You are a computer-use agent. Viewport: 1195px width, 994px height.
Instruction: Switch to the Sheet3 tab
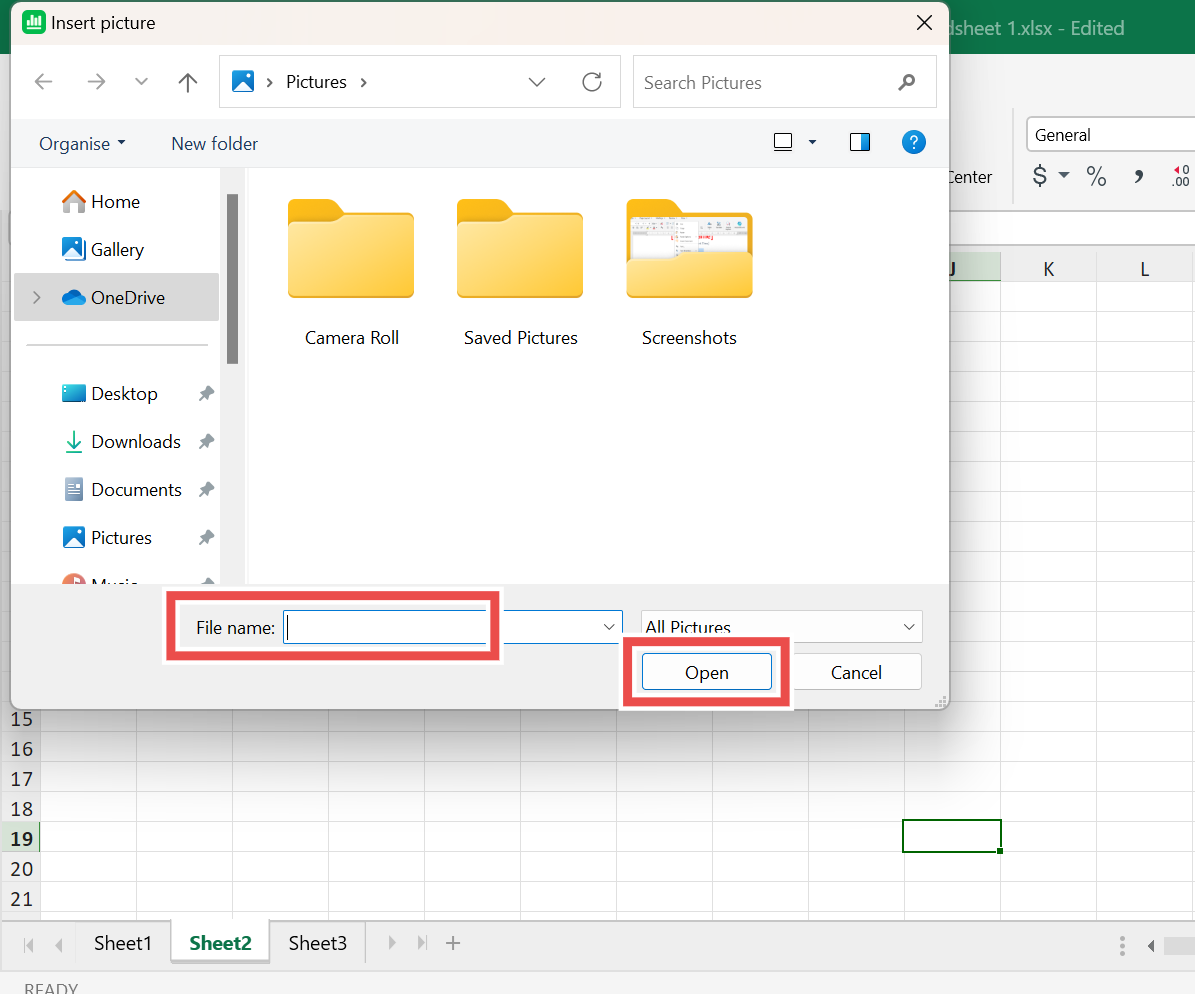(317, 943)
